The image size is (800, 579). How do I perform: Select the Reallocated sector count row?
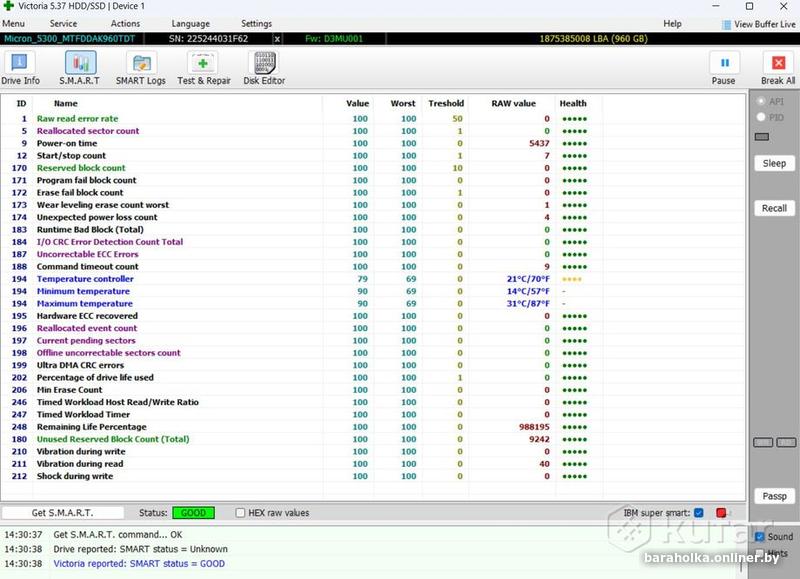point(88,131)
